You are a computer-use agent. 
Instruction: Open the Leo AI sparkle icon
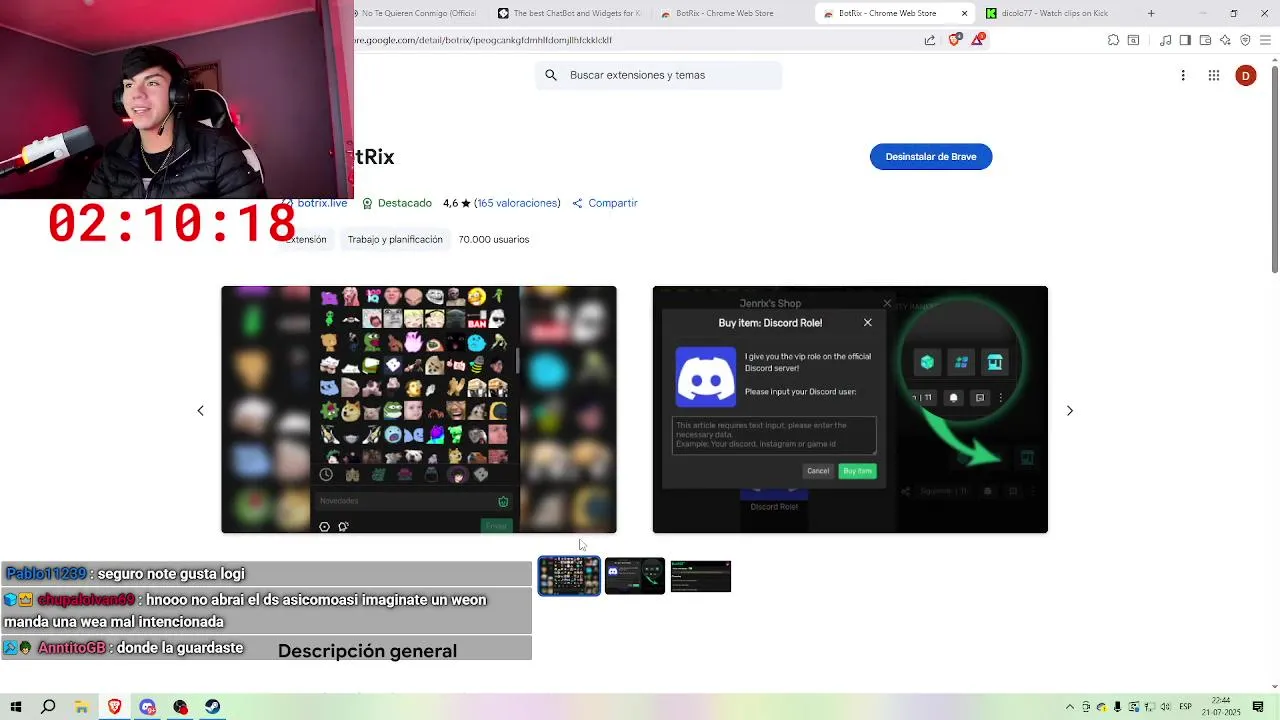tap(1225, 40)
